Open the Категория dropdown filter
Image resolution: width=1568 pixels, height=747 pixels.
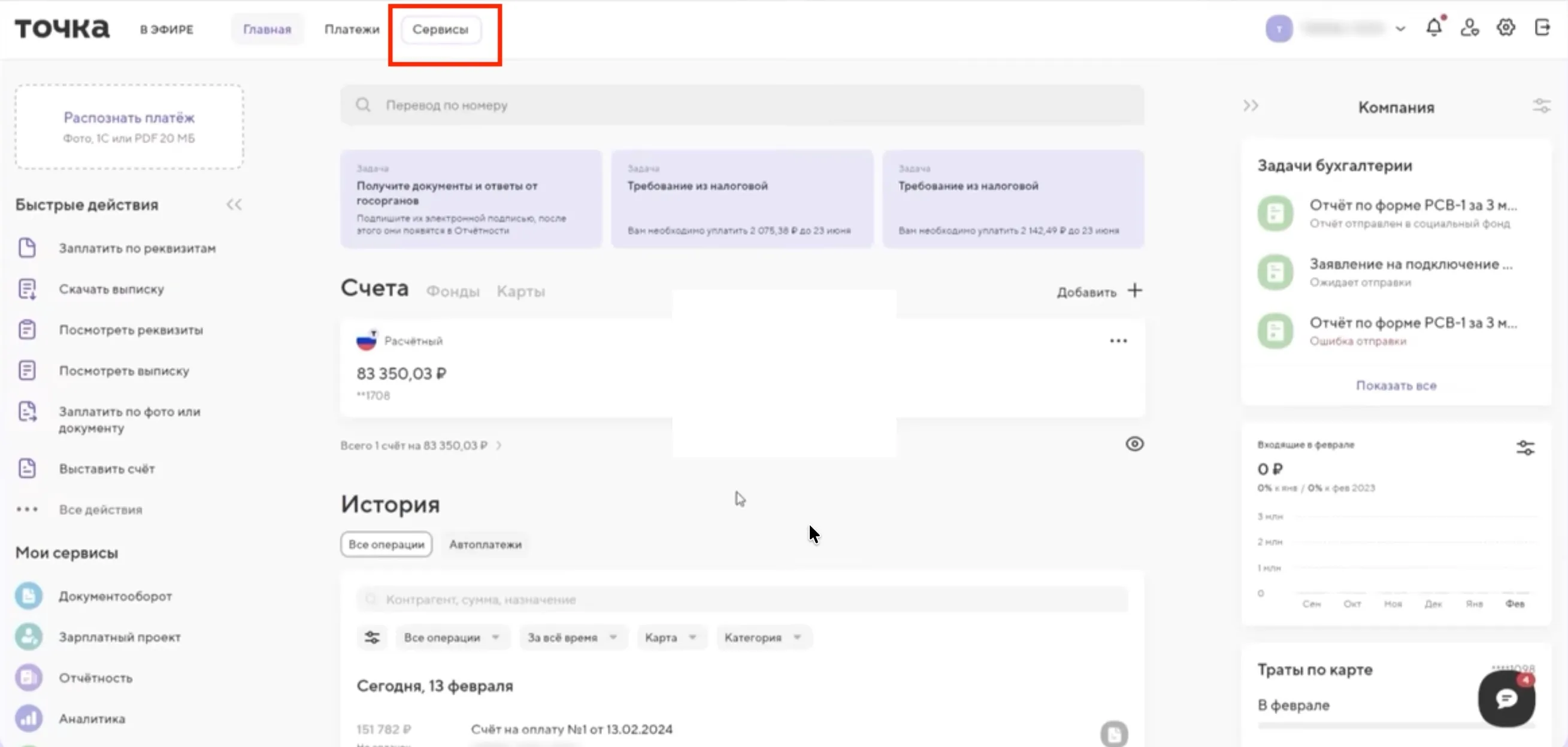point(762,637)
